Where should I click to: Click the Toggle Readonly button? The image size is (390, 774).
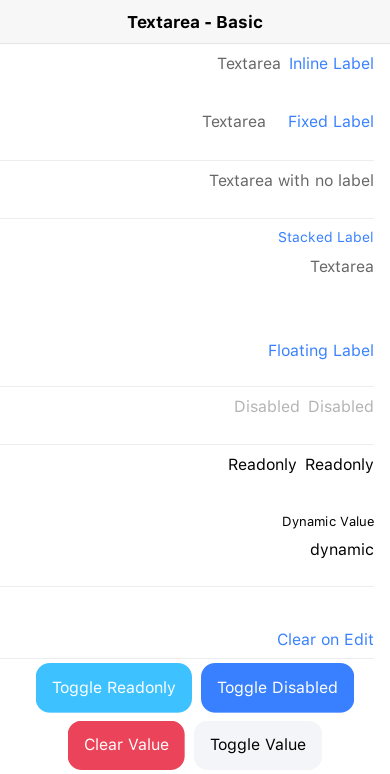114,688
